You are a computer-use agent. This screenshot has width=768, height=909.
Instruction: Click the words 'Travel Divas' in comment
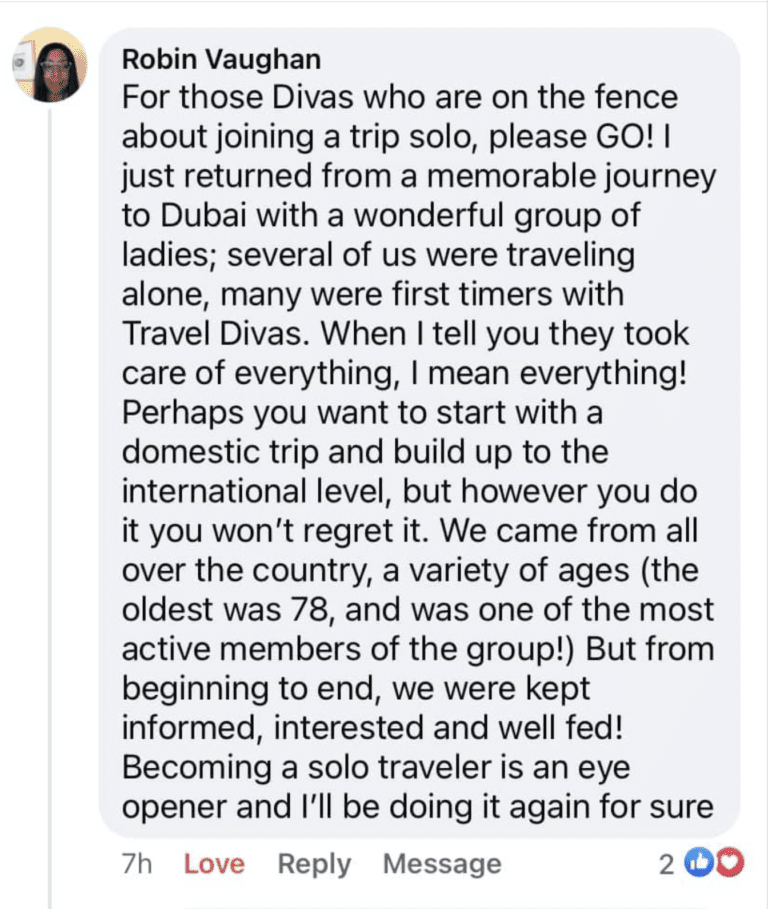tap(212, 334)
